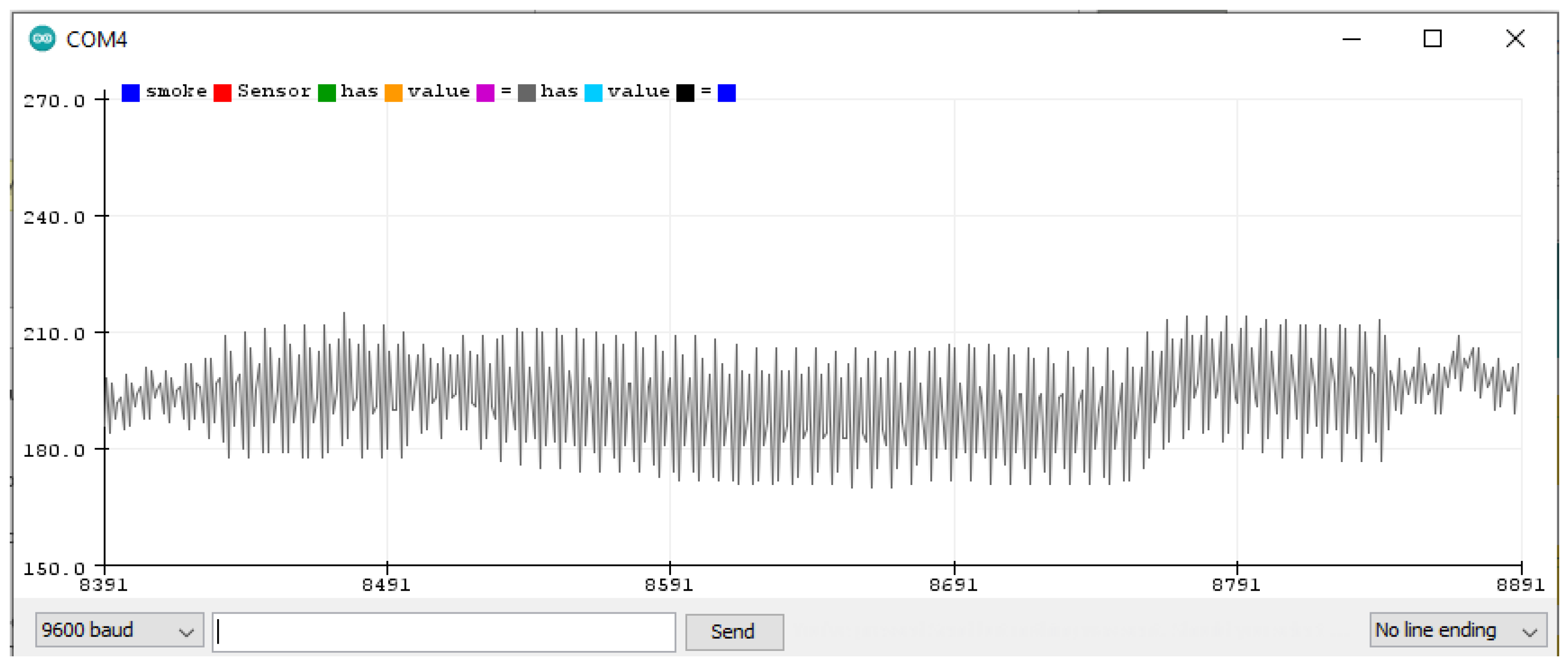Click the gray has legend swatch

pyautogui.click(x=527, y=93)
